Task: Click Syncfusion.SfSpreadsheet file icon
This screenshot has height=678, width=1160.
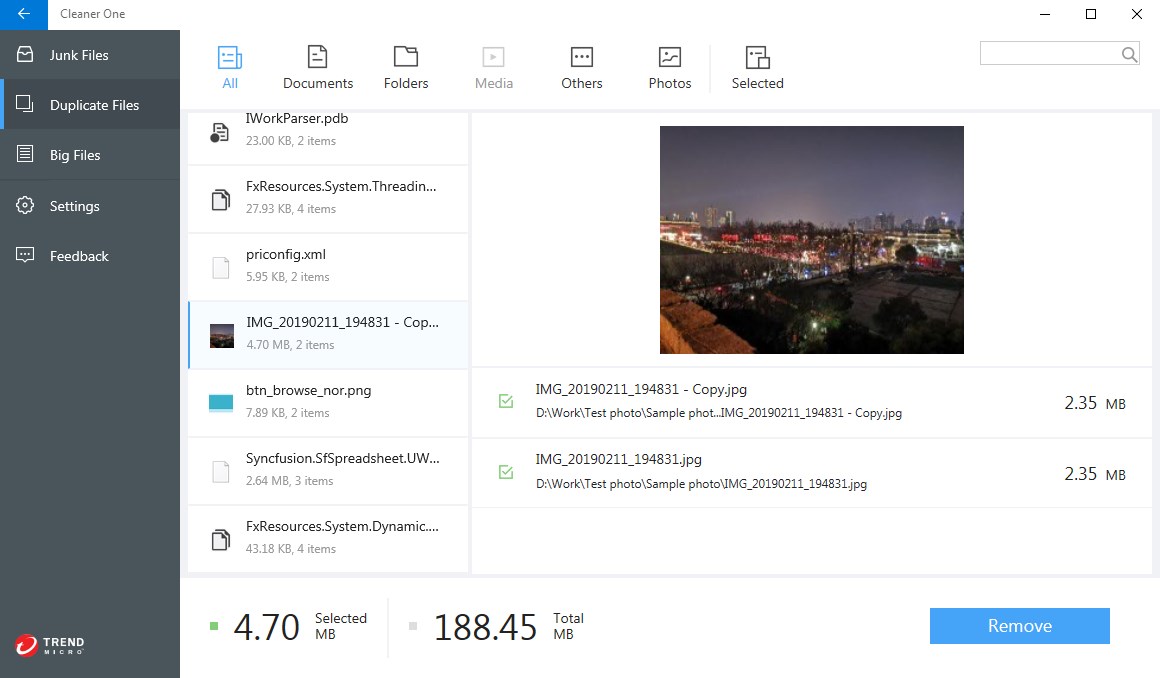Action: 220,471
